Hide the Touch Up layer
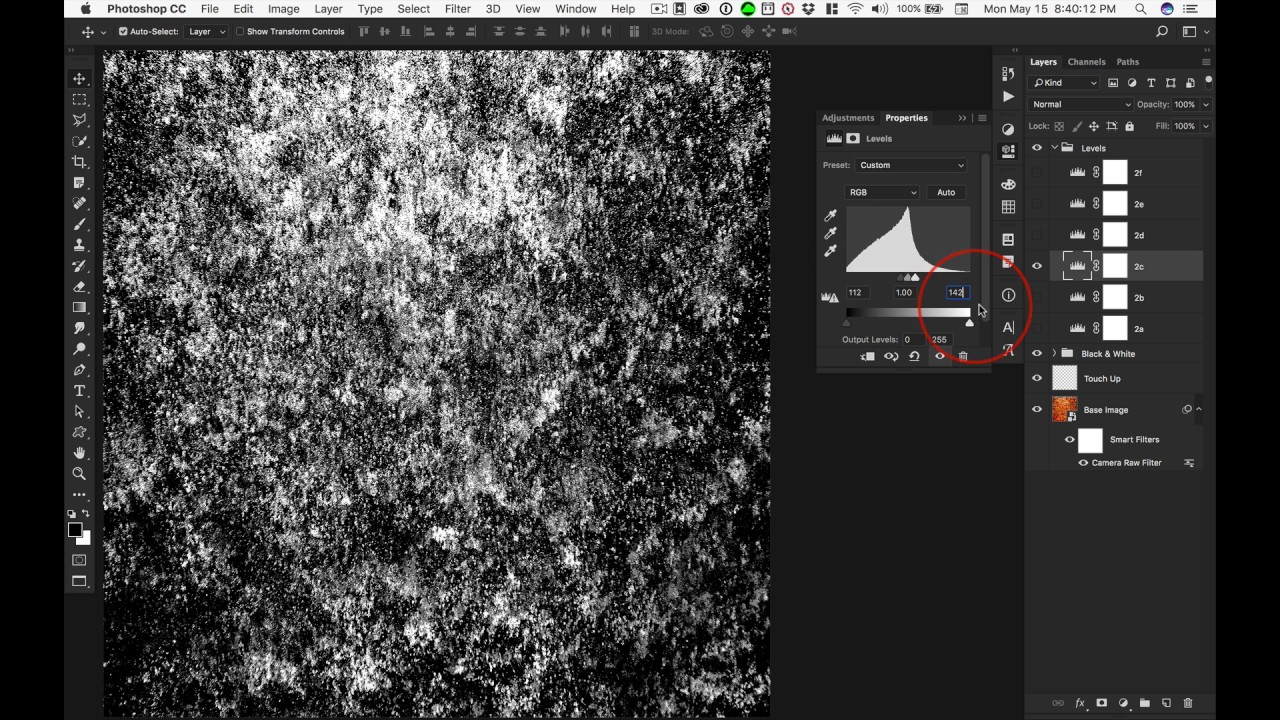This screenshot has height=720, width=1280. click(x=1037, y=378)
